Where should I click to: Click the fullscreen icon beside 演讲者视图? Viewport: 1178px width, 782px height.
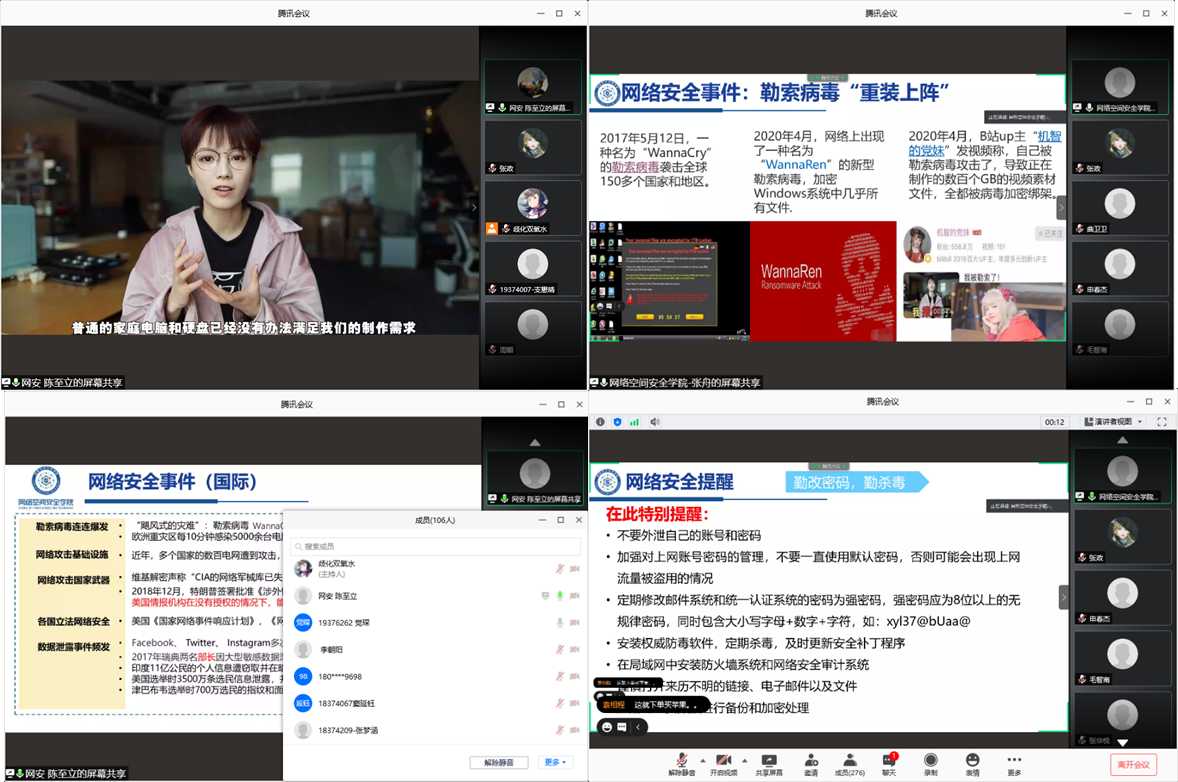1162,422
